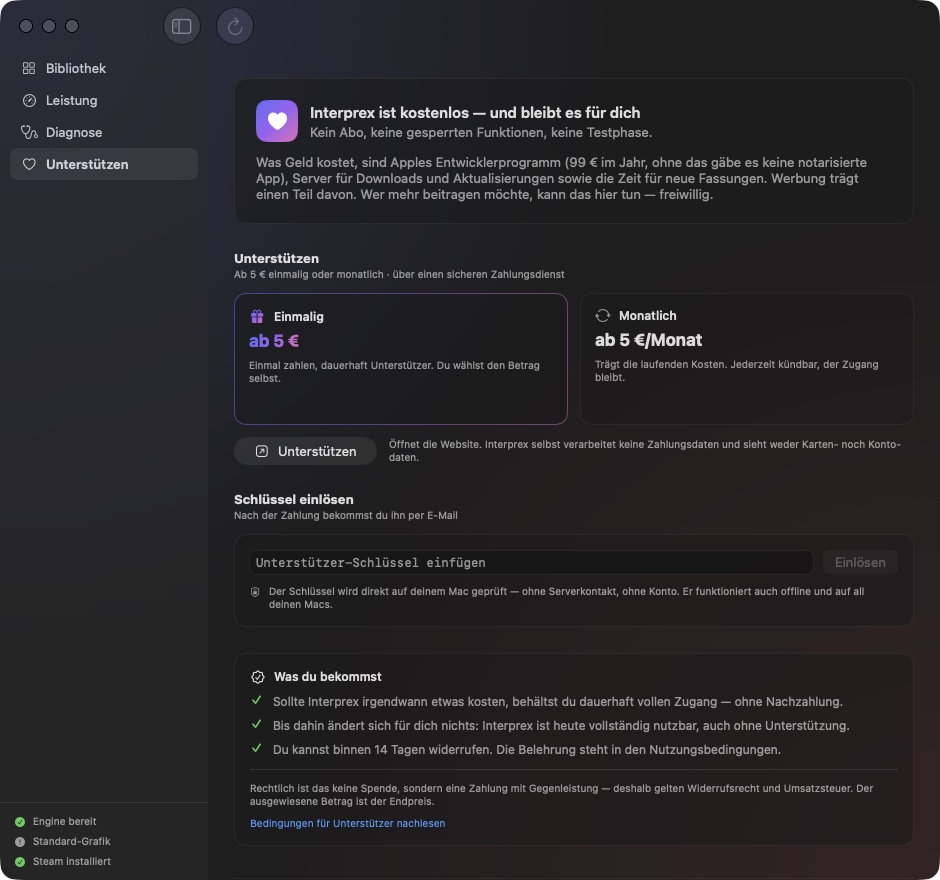940x880 pixels.
Task: Click the recurring arrows icon by Monatlich
Action: (602, 315)
